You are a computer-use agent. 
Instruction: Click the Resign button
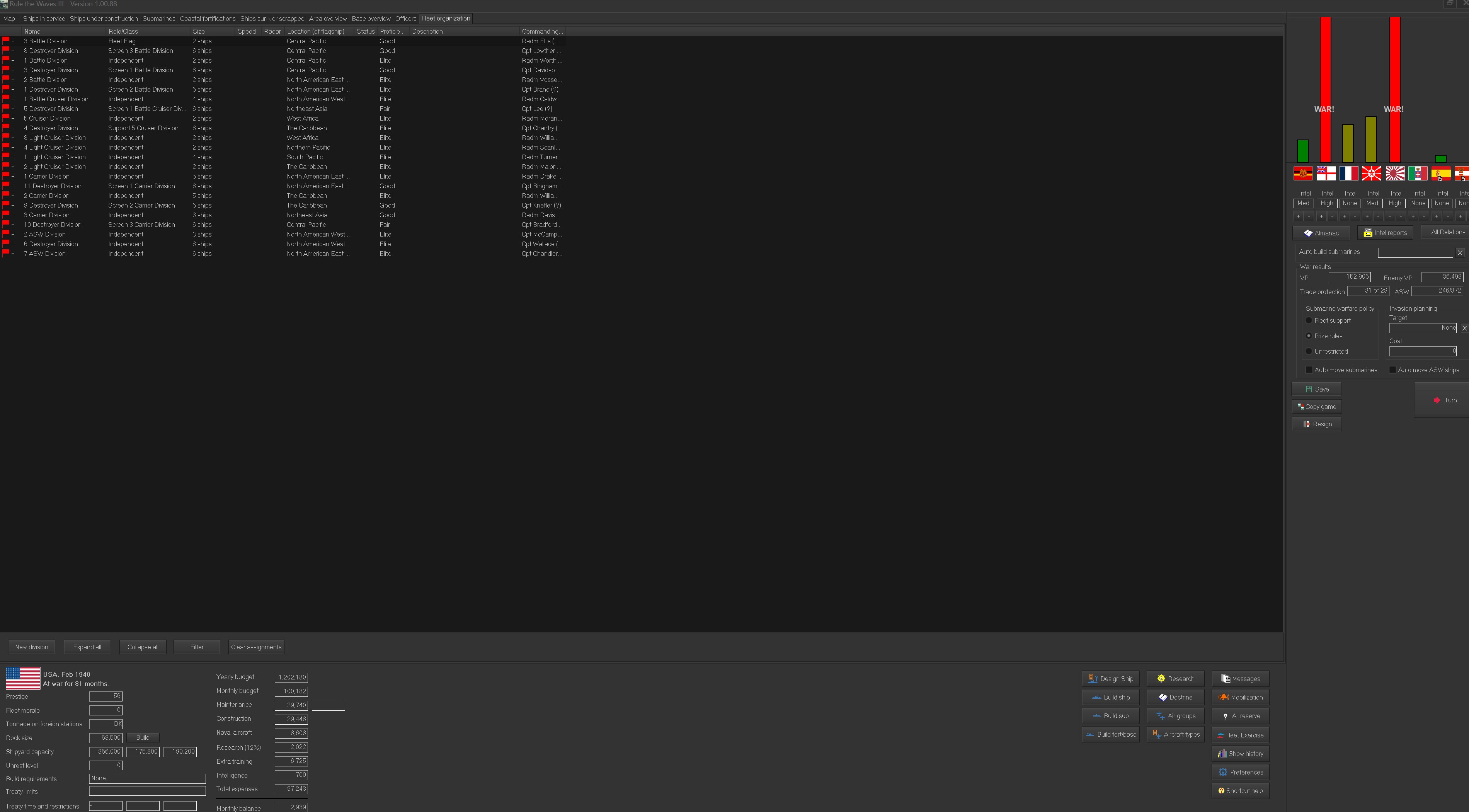[1316, 424]
